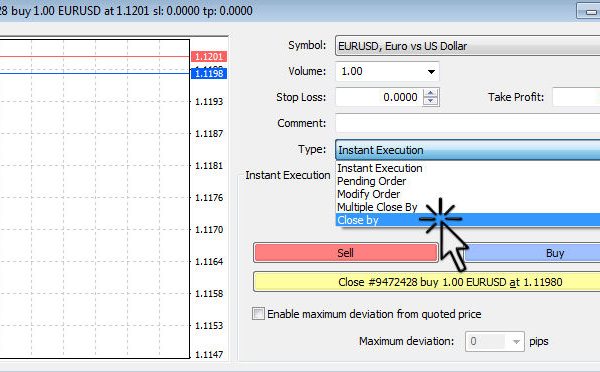Click the Take Profit input field
Viewport: 600px width, 372px height.
click(x=576, y=97)
